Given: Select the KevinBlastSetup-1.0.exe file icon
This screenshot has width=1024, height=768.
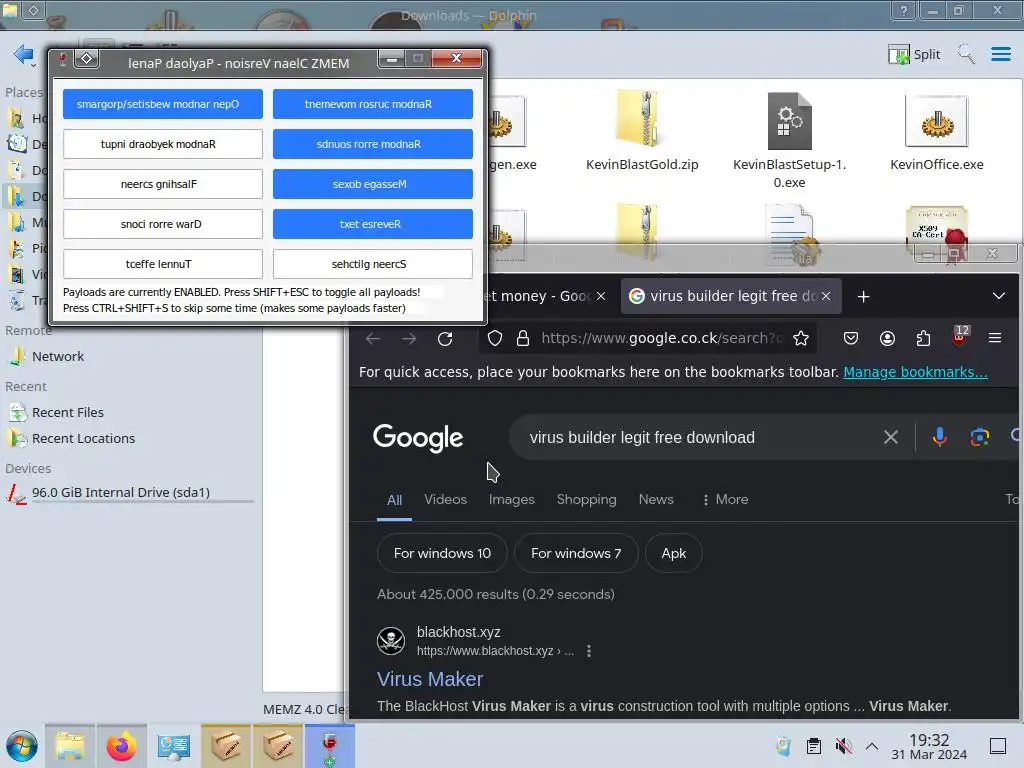Looking at the screenshot, I should [790, 121].
